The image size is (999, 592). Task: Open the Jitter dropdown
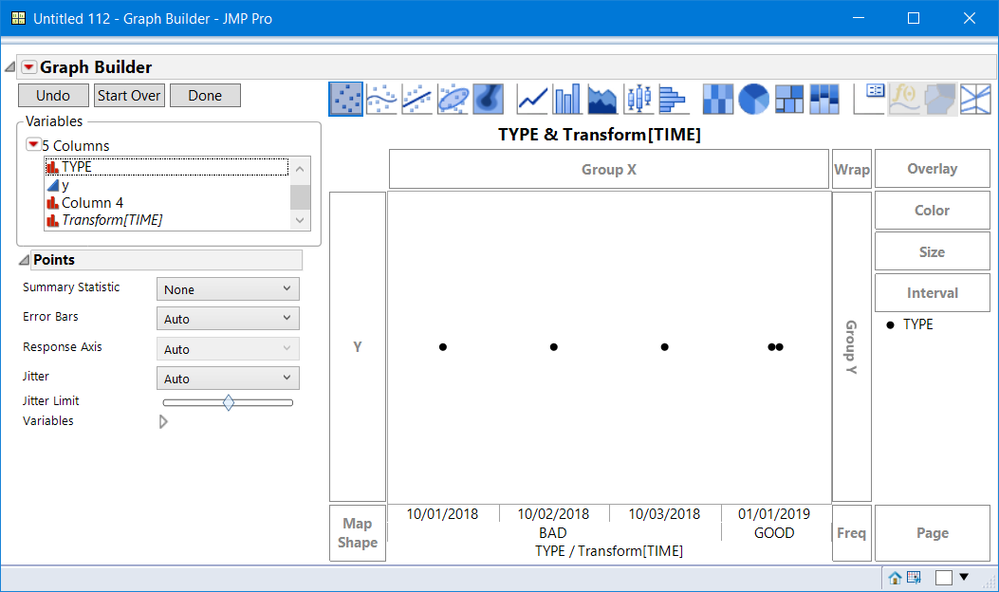tap(227, 379)
